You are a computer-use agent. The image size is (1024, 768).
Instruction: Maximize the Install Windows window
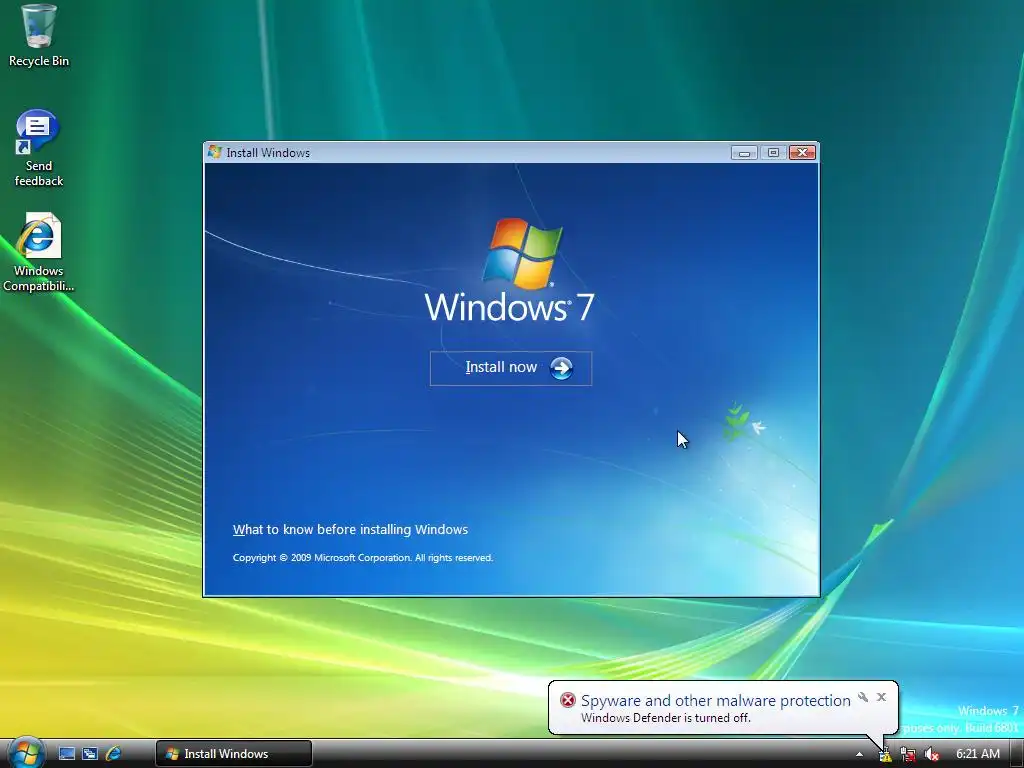coord(773,153)
